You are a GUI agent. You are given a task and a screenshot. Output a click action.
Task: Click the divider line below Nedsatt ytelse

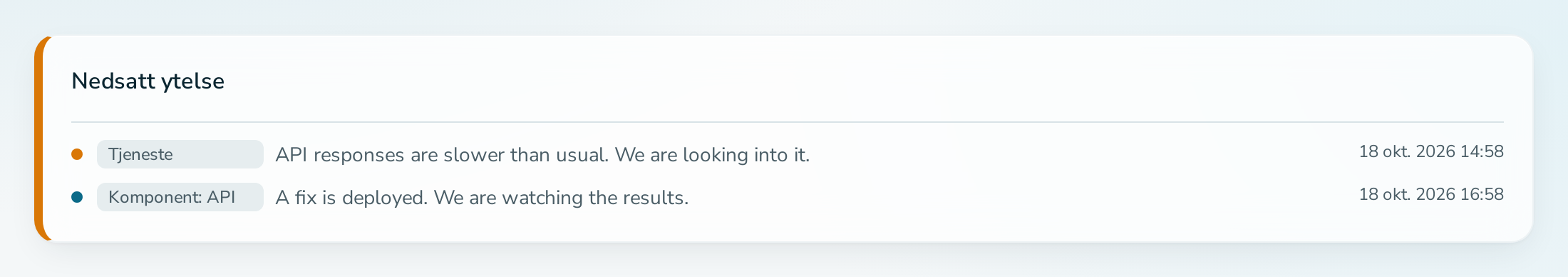click(x=788, y=122)
